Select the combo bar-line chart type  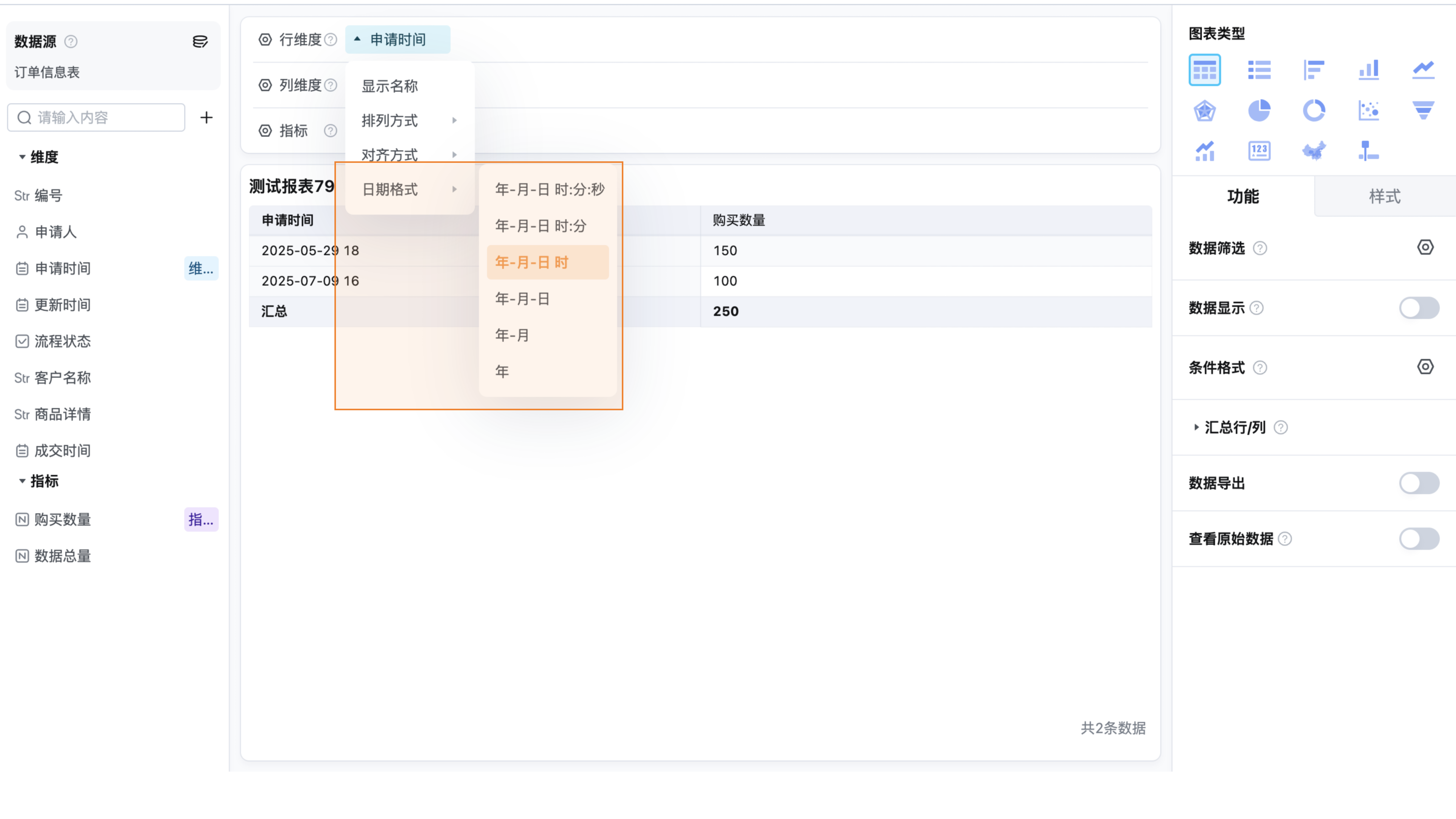coord(1204,151)
